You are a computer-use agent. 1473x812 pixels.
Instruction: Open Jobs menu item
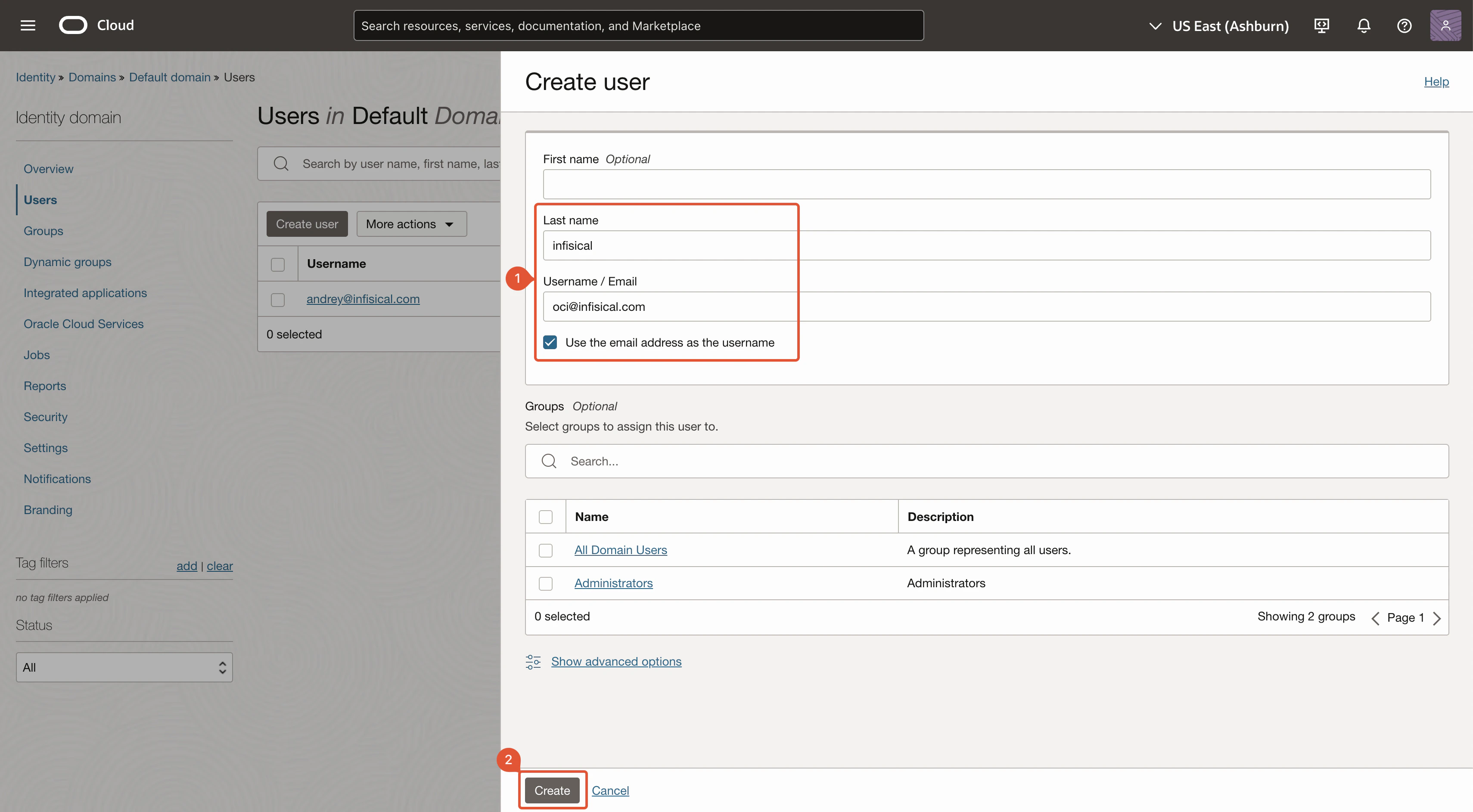coord(37,355)
